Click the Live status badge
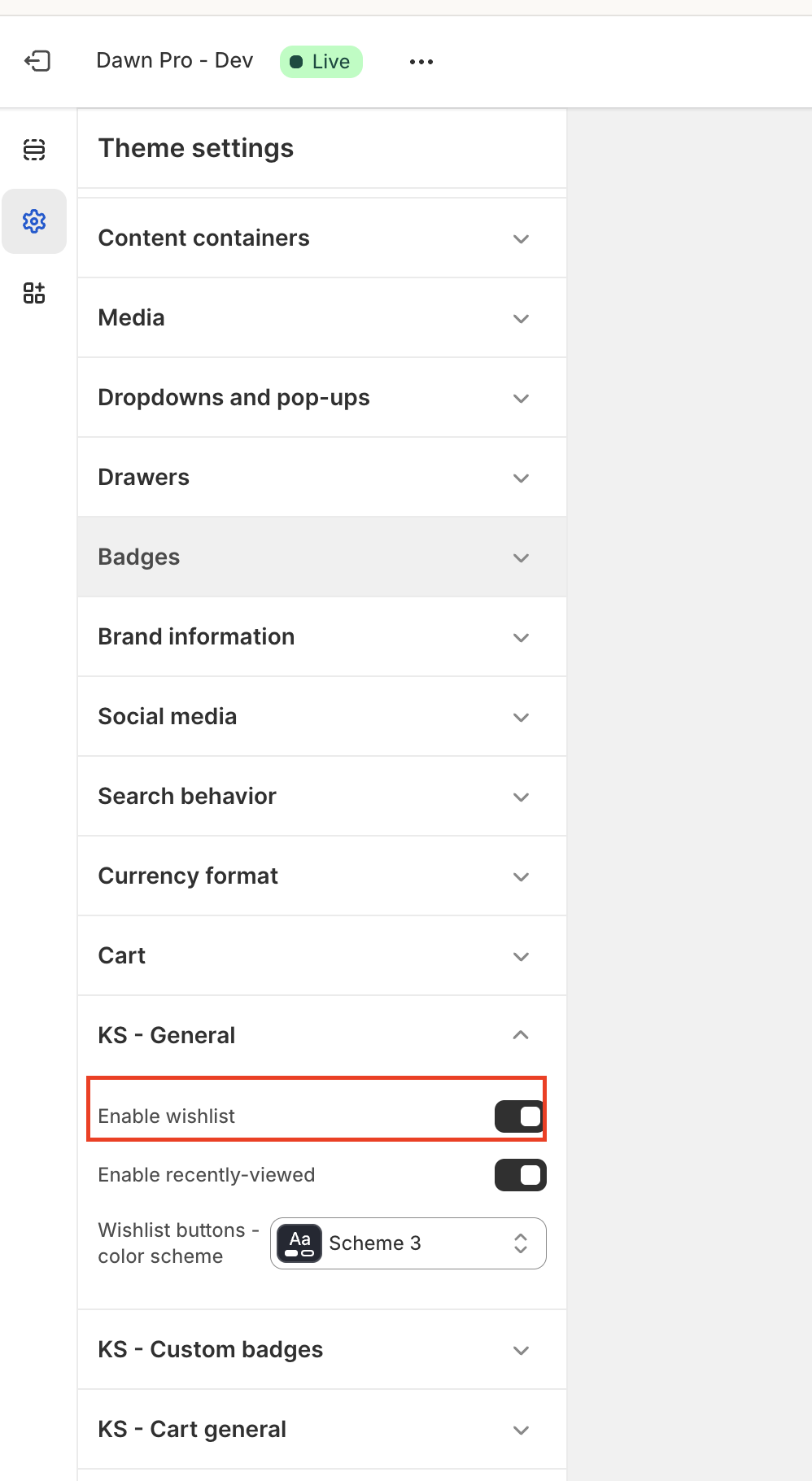Image resolution: width=812 pixels, height=1481 pixels. coord(321,62)
